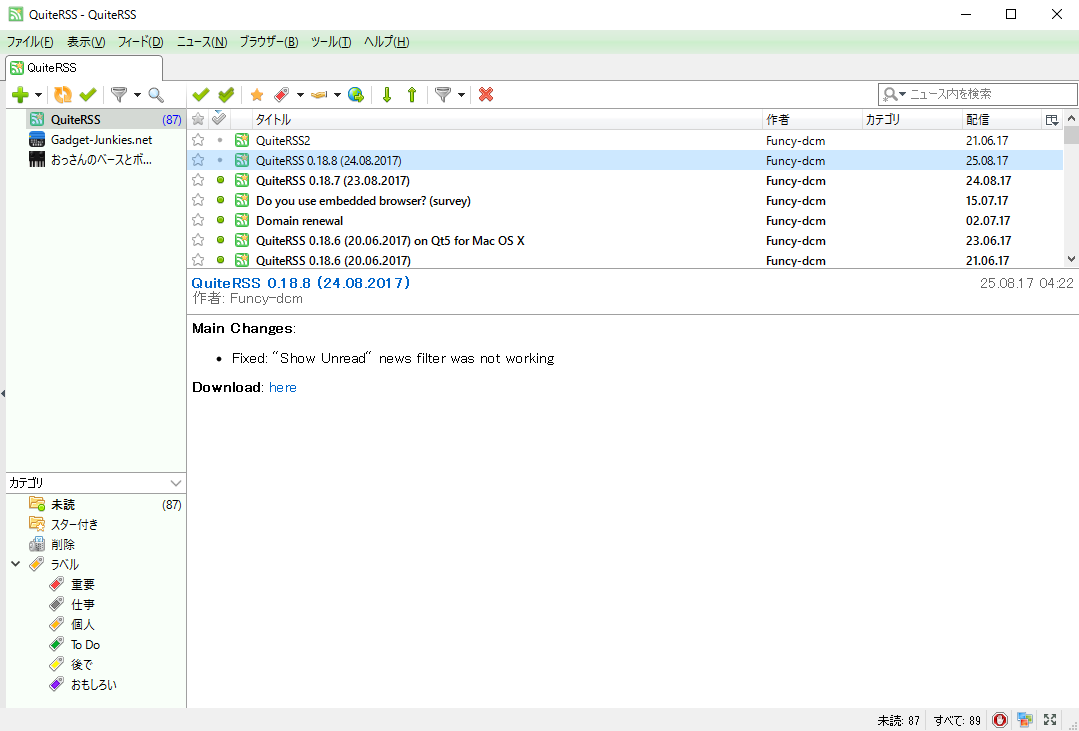Open the label tag dropdown arrow

(x=300, y=95)
